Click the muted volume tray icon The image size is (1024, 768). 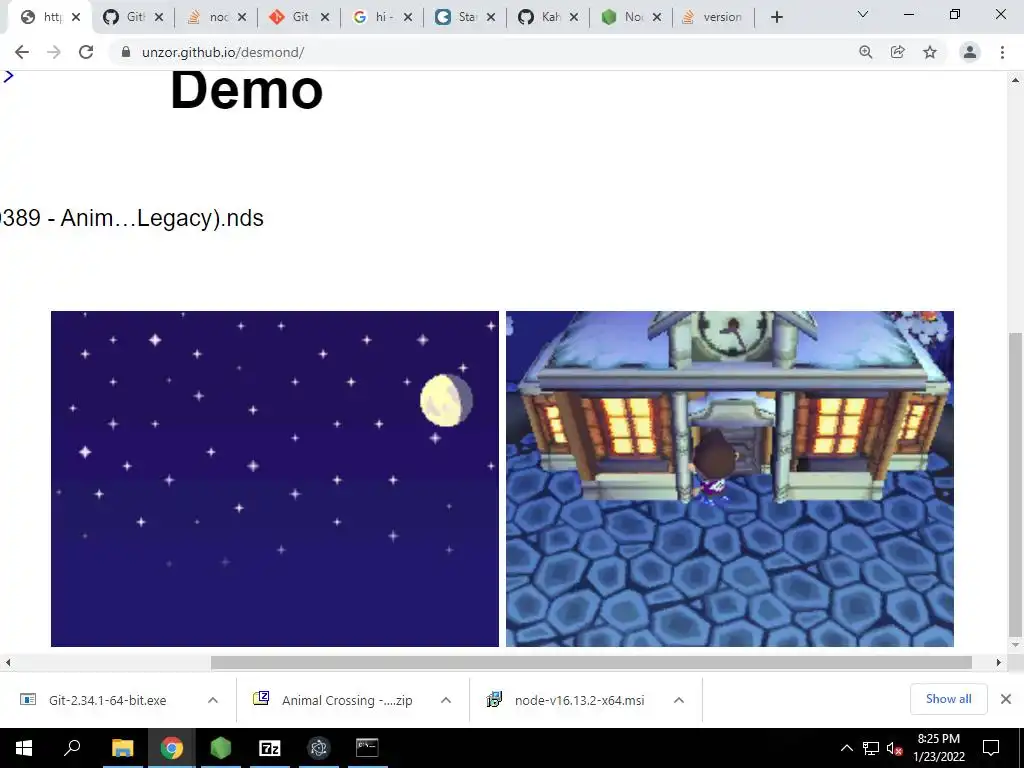tap(895, 748)
